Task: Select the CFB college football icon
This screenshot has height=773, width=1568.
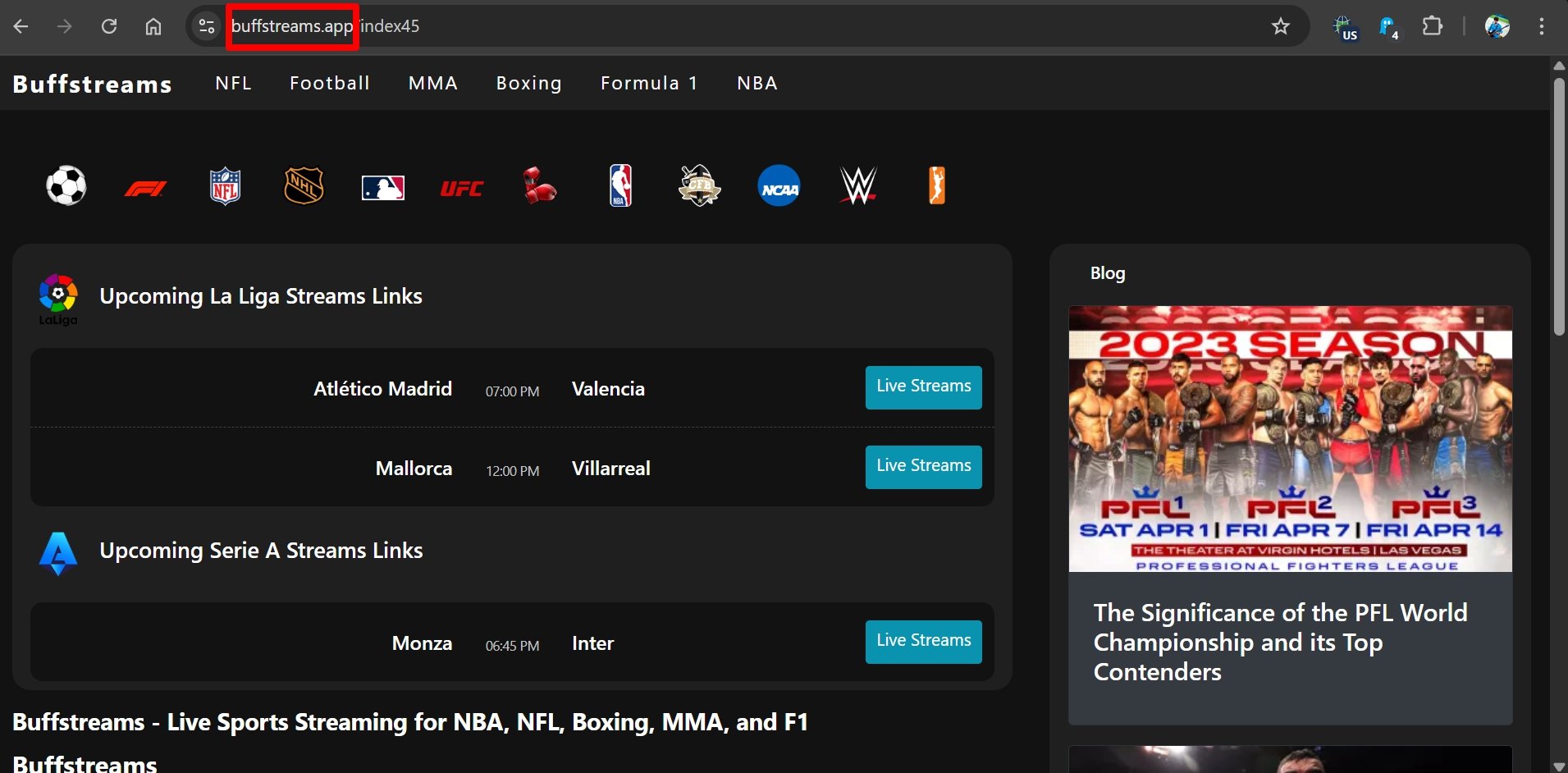Action: pos(699,185)
